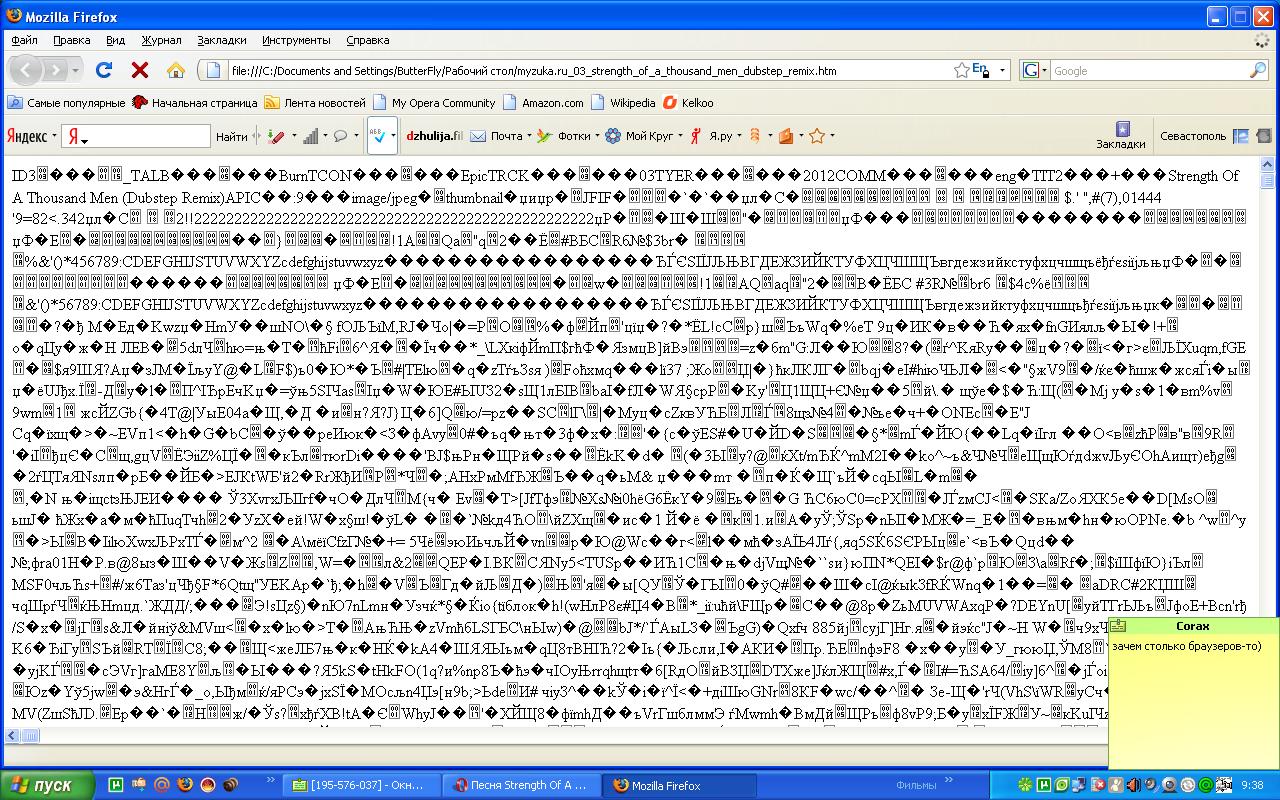The height and width of the screenshot is (800, 1280).
Task: Click the Corax notification popup title
Action: point(1193,626)
